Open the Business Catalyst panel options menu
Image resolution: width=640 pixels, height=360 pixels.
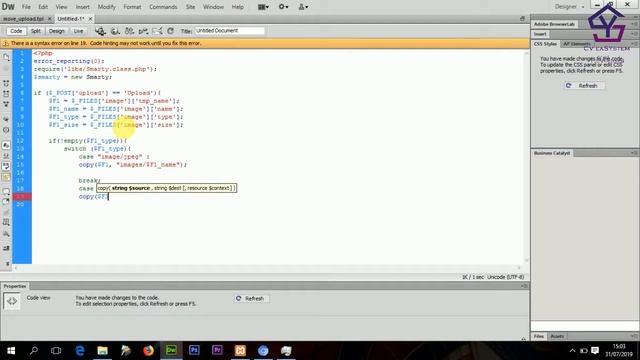click(634, 153)
